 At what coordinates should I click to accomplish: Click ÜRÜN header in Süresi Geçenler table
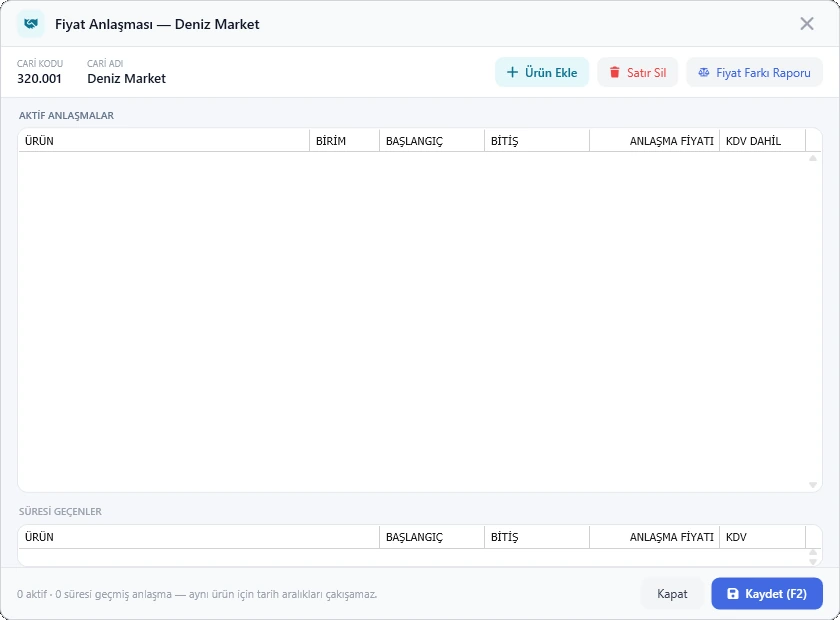click(x=199, y=537)
